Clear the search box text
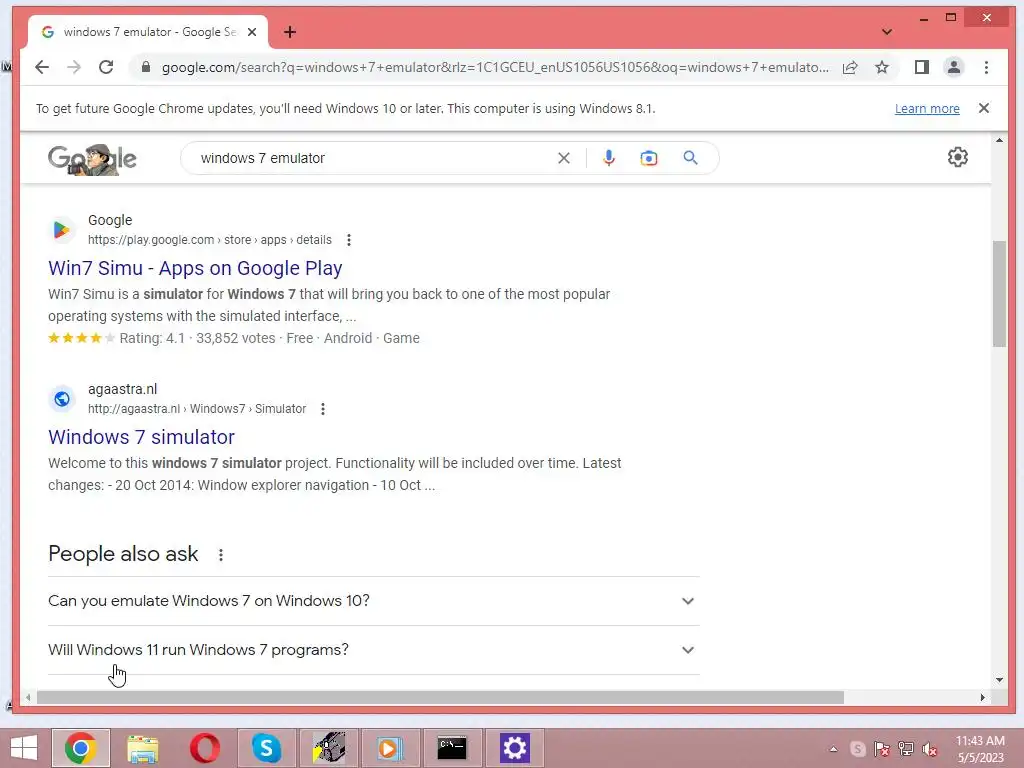The image size is (1024, 768). tap(564, 158)
